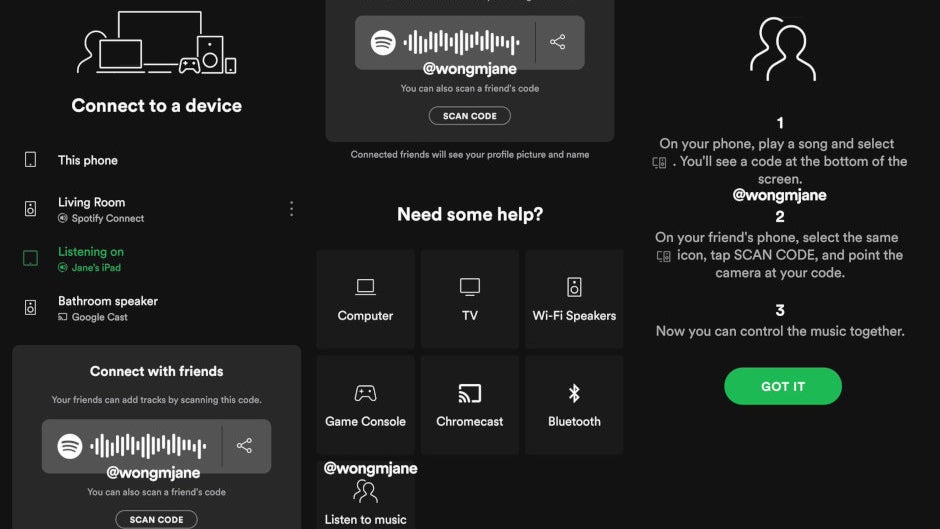Choose the Bathroom speaker Google Cast device
Screen dimensions: 940x529
[156, 308]
